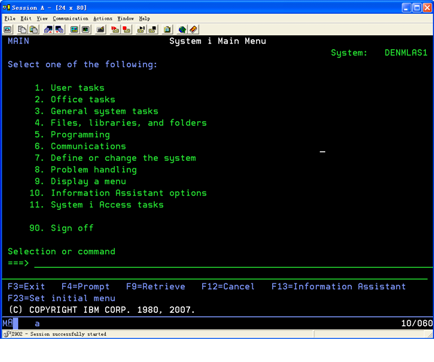The width and height of the screenshot is (434, 362).
Task: Click the Print Screen toolbar icon
Action: [8, 30]
